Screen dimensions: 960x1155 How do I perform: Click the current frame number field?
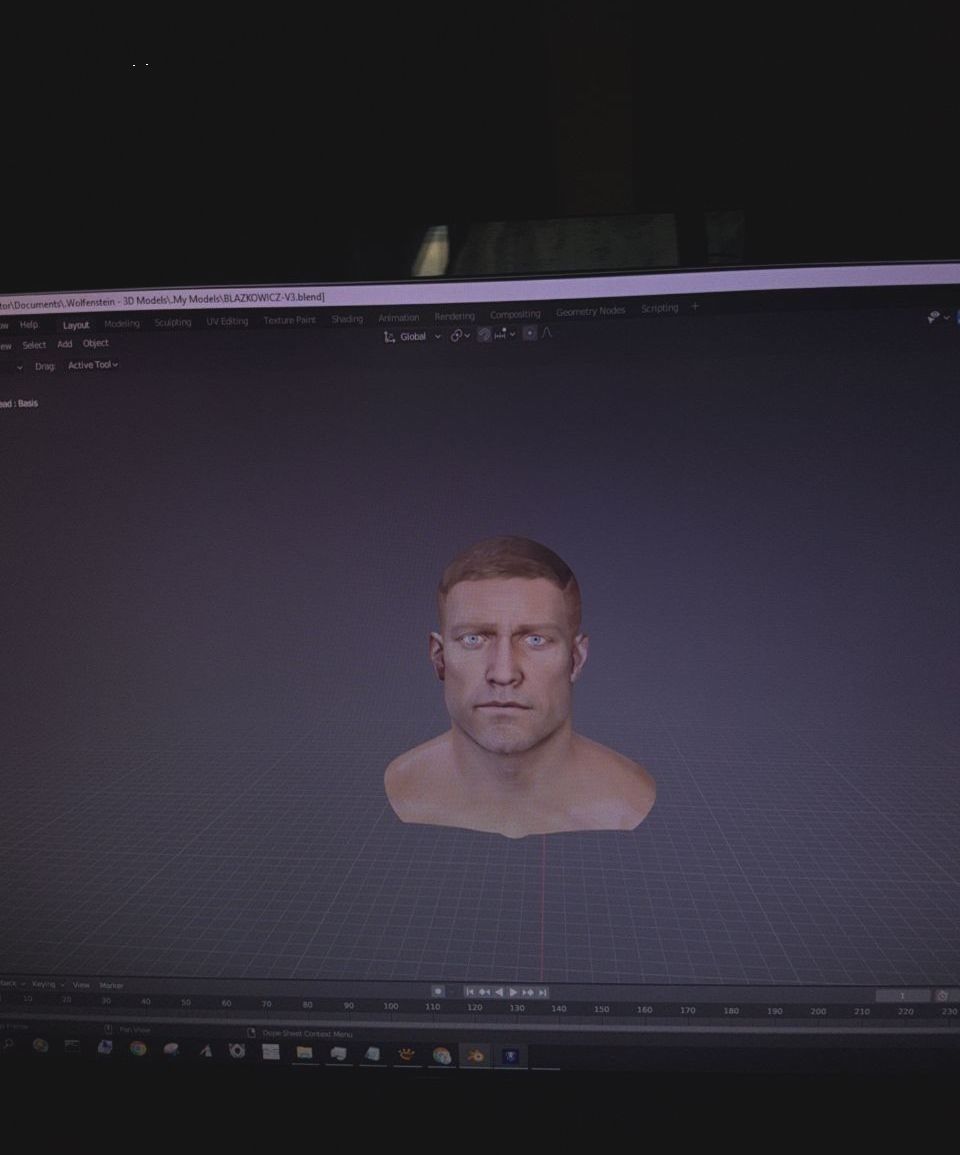pyautogui.click(x=903, y=995)
